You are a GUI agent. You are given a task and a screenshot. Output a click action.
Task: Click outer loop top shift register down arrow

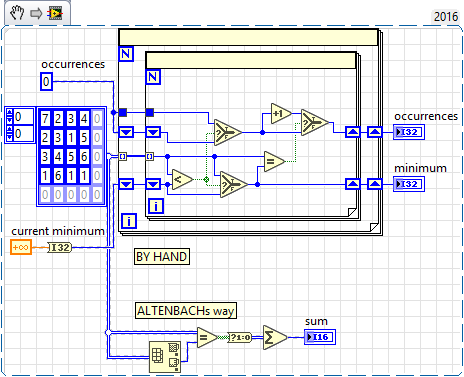(126, 132)
